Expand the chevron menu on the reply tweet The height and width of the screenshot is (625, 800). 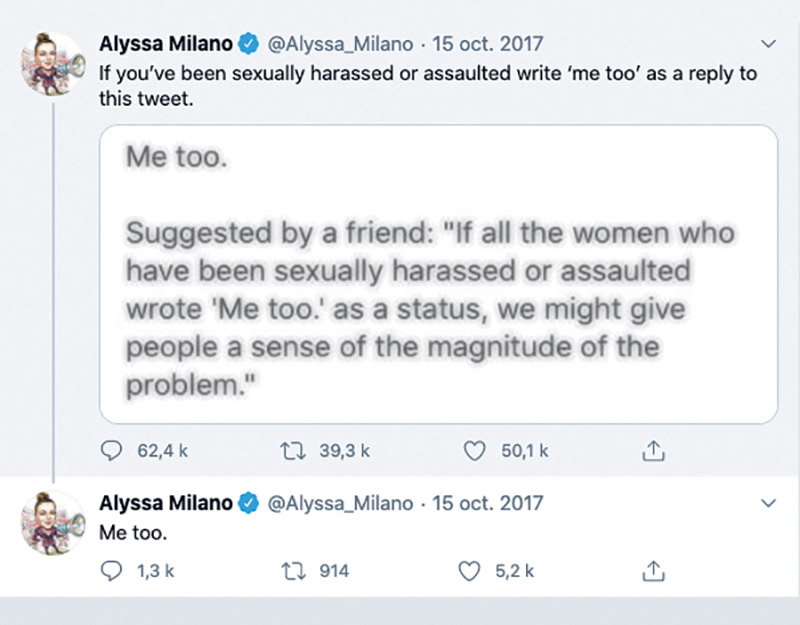768,501
